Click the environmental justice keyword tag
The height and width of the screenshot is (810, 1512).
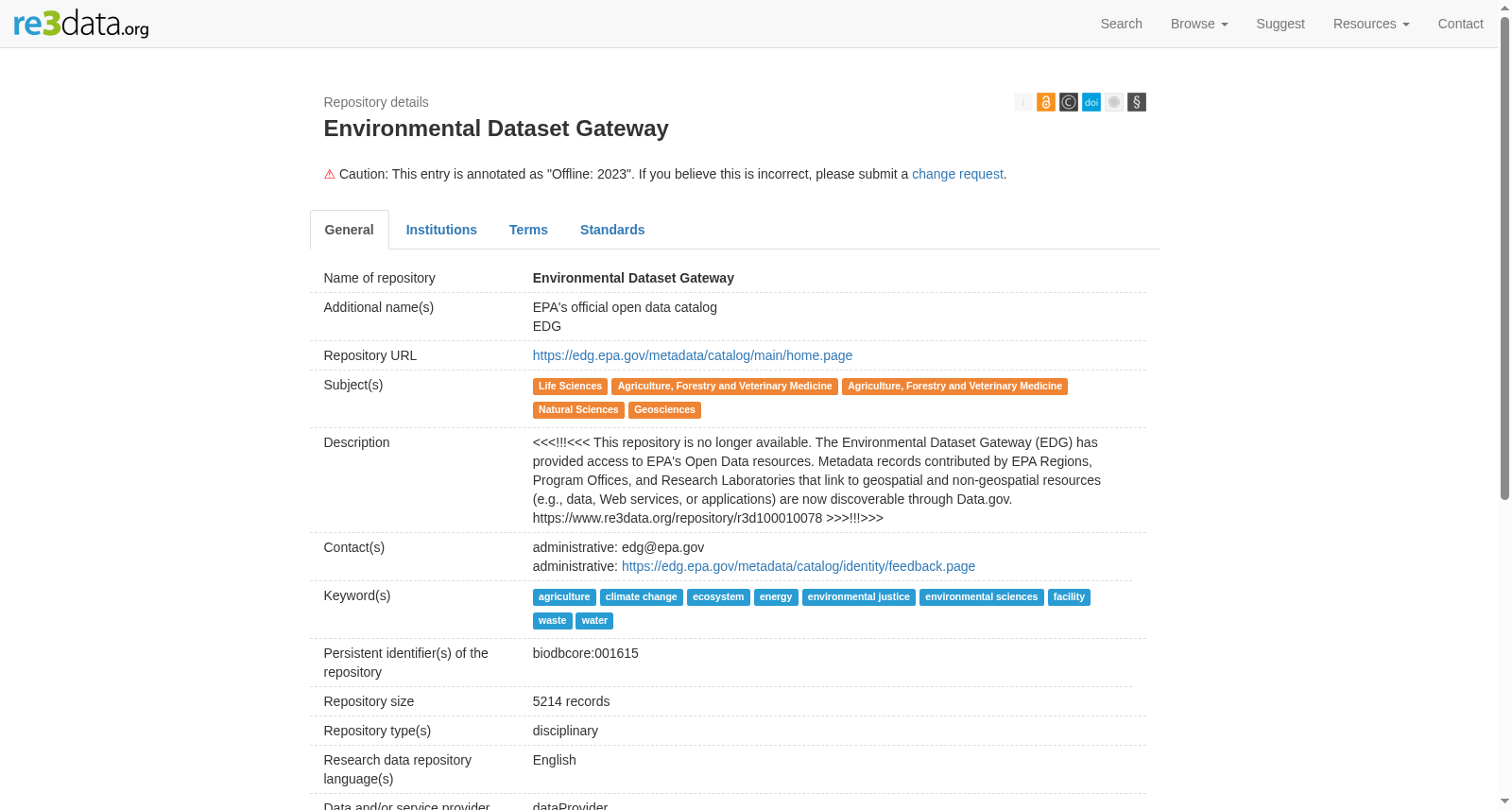pos(859,597)
